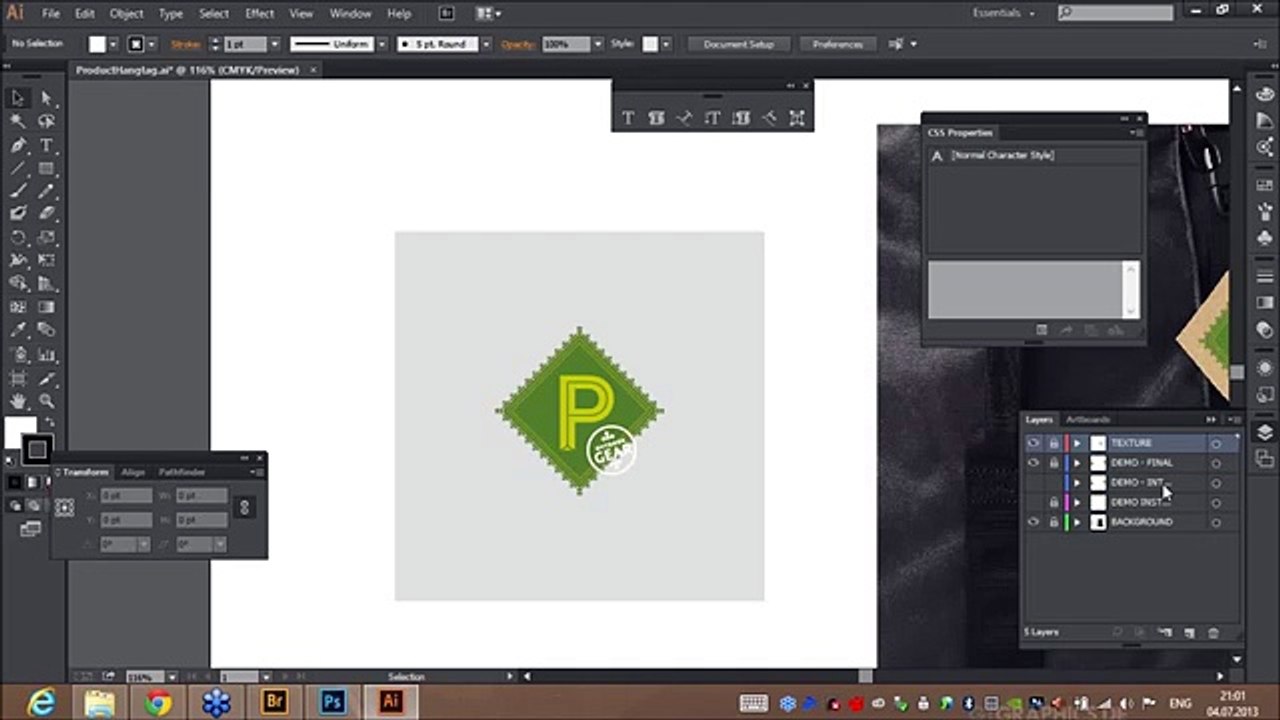Open the Fill color dropdown in control bar

tap(113, 44)
